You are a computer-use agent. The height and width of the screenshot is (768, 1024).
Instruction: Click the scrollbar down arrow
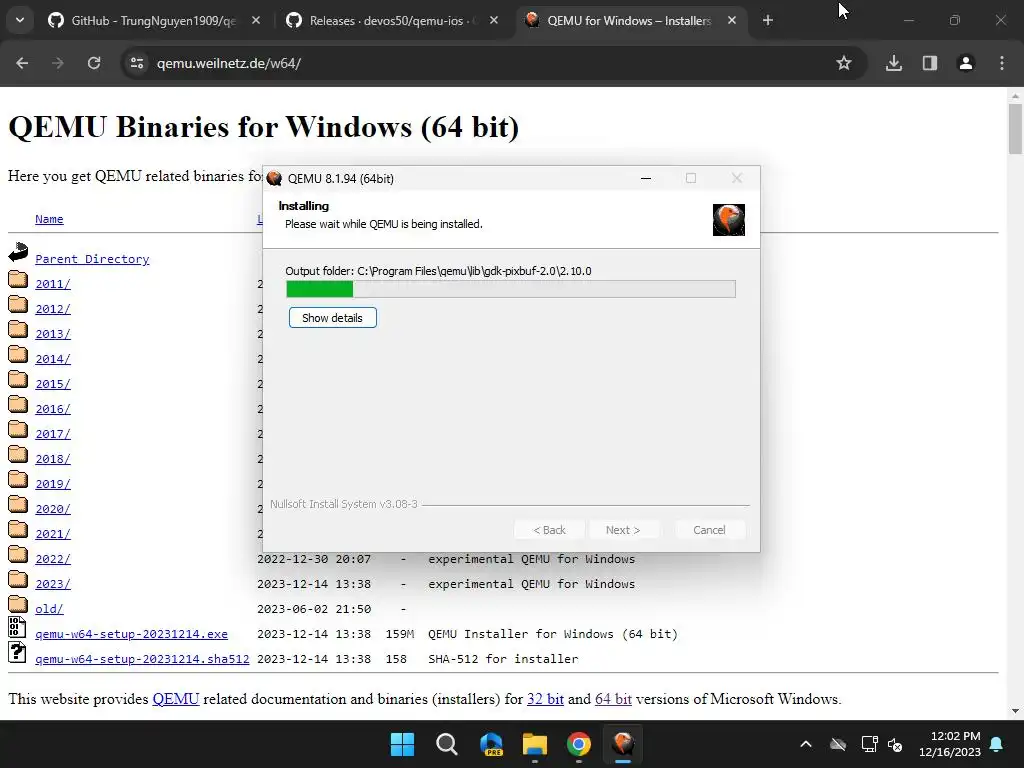1015,711
